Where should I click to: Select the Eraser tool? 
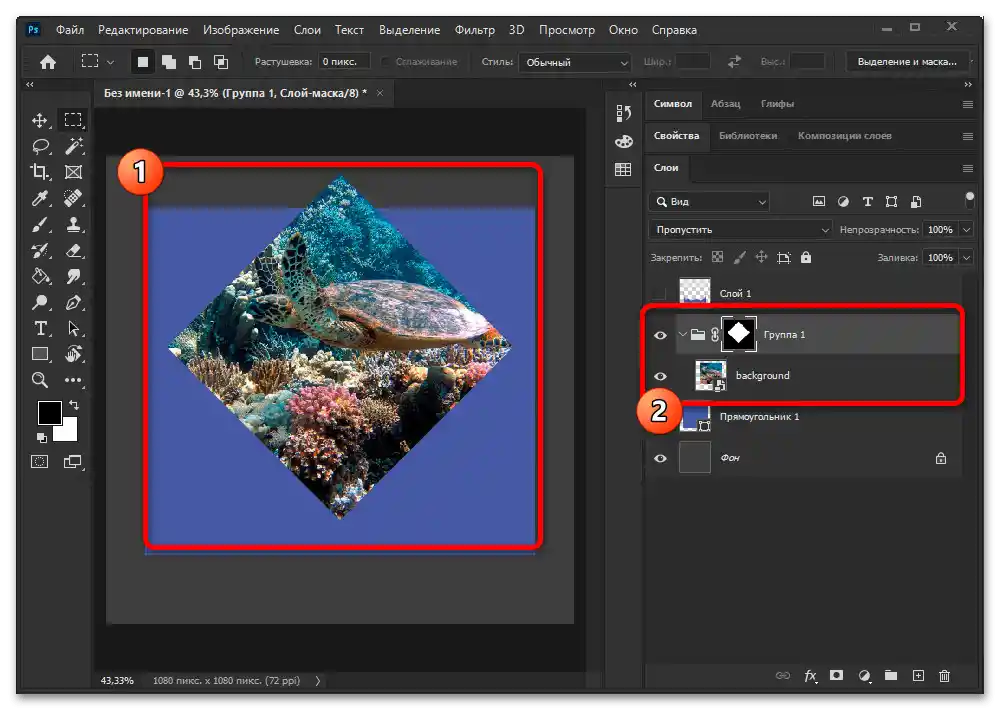pyautogui.click(x=73, y=251)
